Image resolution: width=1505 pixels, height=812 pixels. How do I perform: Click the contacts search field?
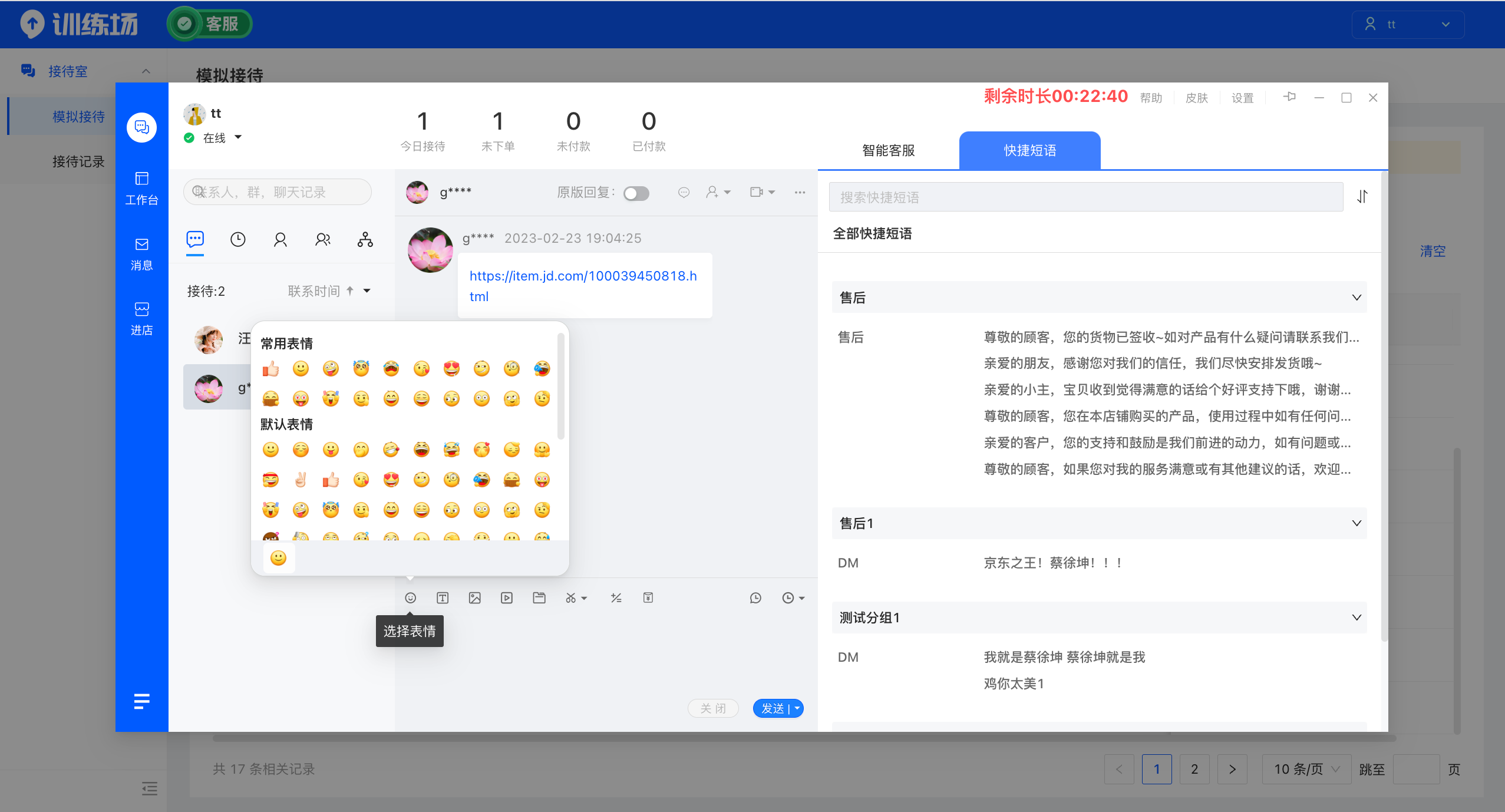pyautogui.click(x=278, y=192)
